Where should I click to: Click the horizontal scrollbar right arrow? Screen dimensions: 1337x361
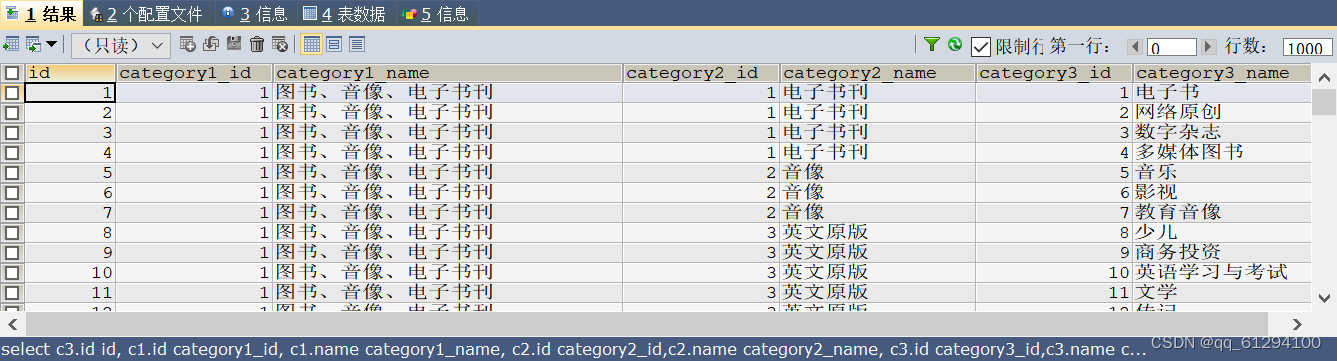tap(1298, 324)
